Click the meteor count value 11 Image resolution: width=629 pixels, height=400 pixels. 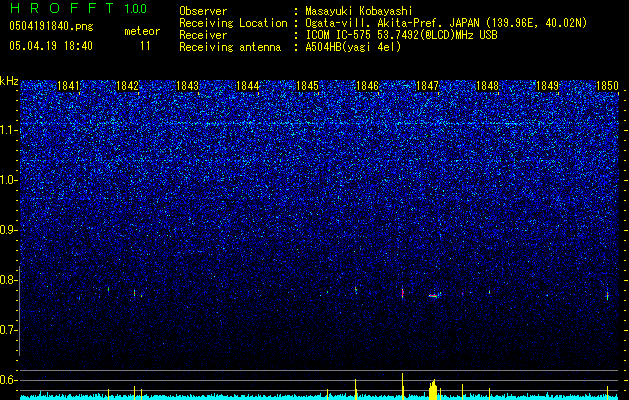point(145,46)
